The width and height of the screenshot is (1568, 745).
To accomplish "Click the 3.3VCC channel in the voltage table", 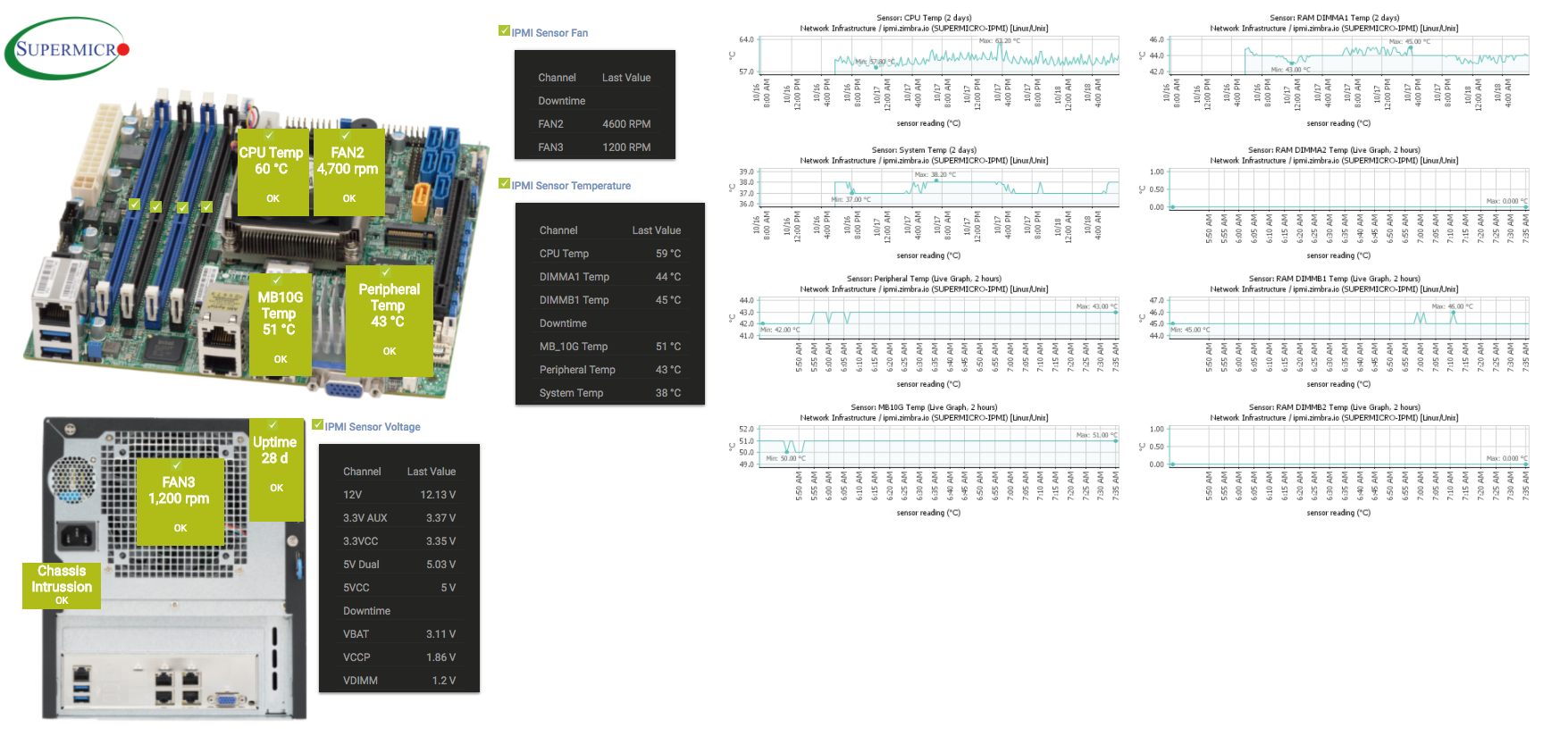I will (x=361, y=541).
